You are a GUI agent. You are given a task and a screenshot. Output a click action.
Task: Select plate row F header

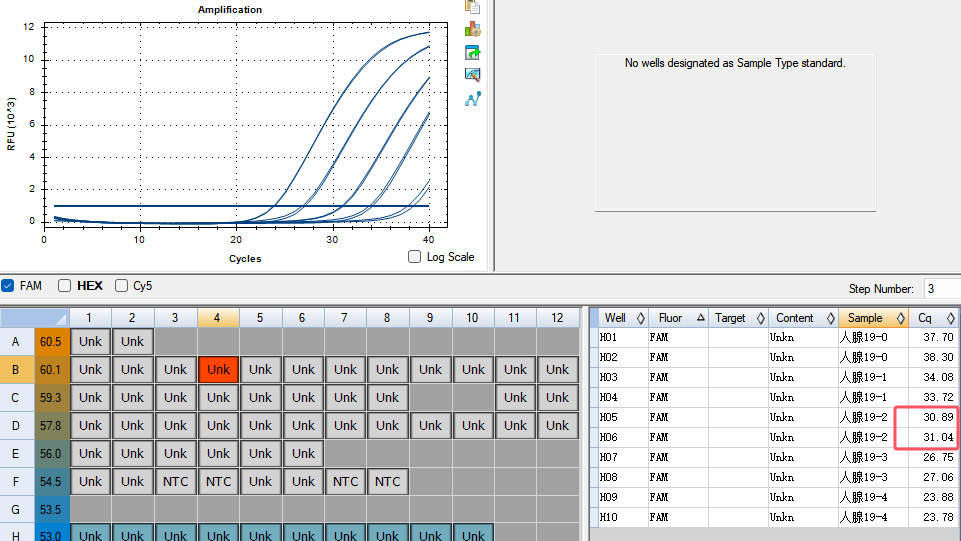[x=17, y=482]
